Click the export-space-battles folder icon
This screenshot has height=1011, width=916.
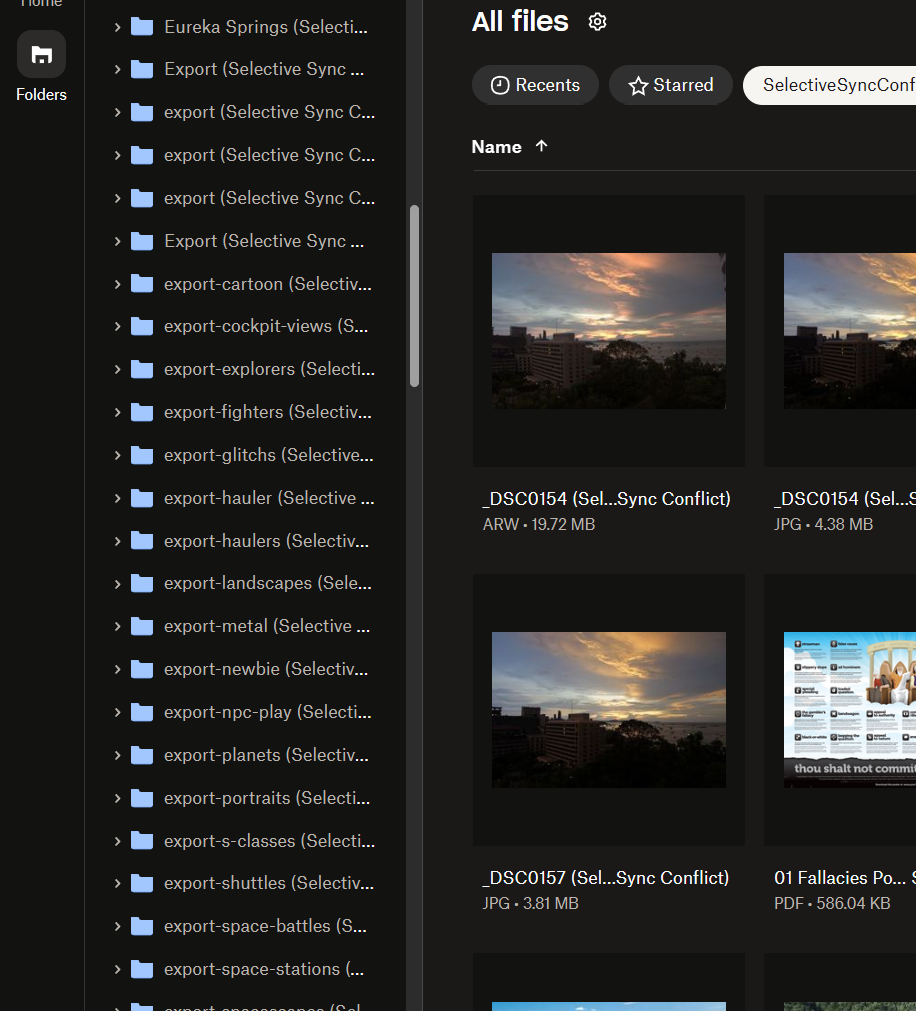click(x=142, y=926)
